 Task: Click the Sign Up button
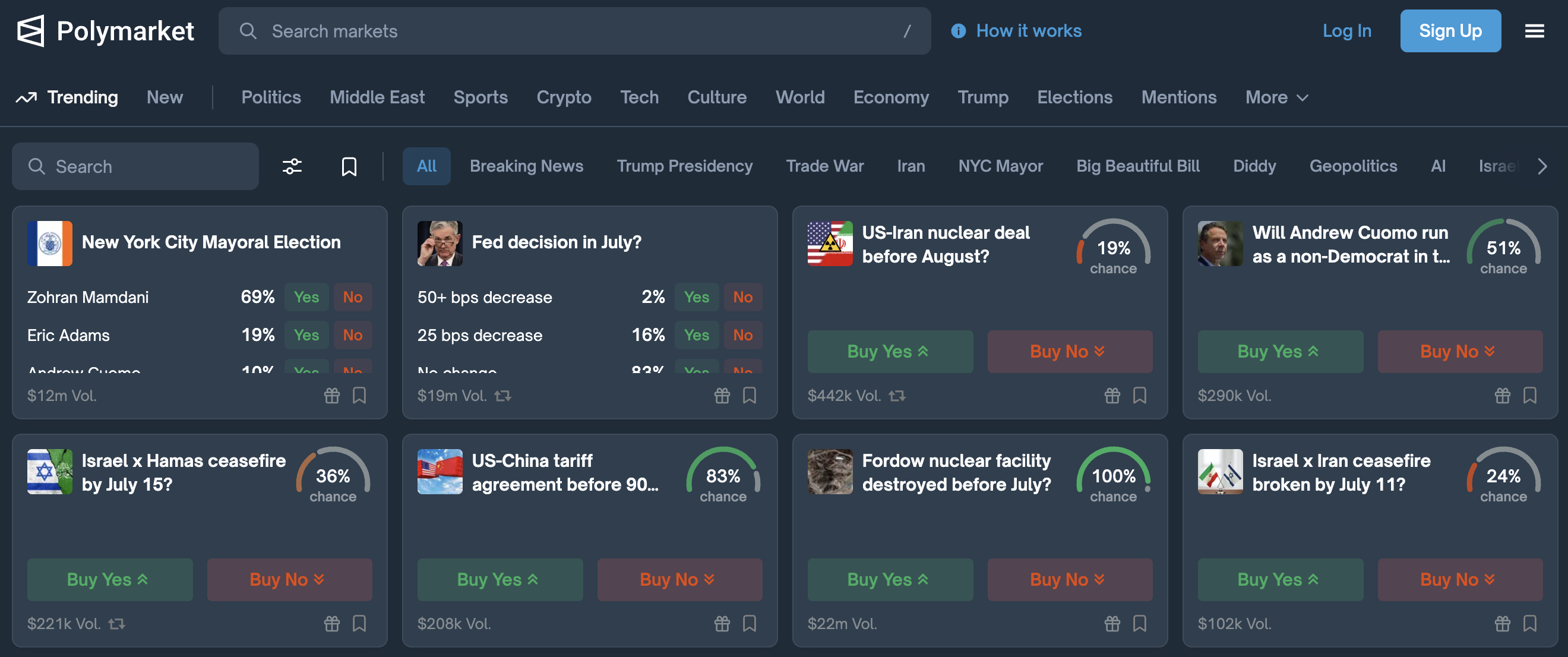(1450, 31)
